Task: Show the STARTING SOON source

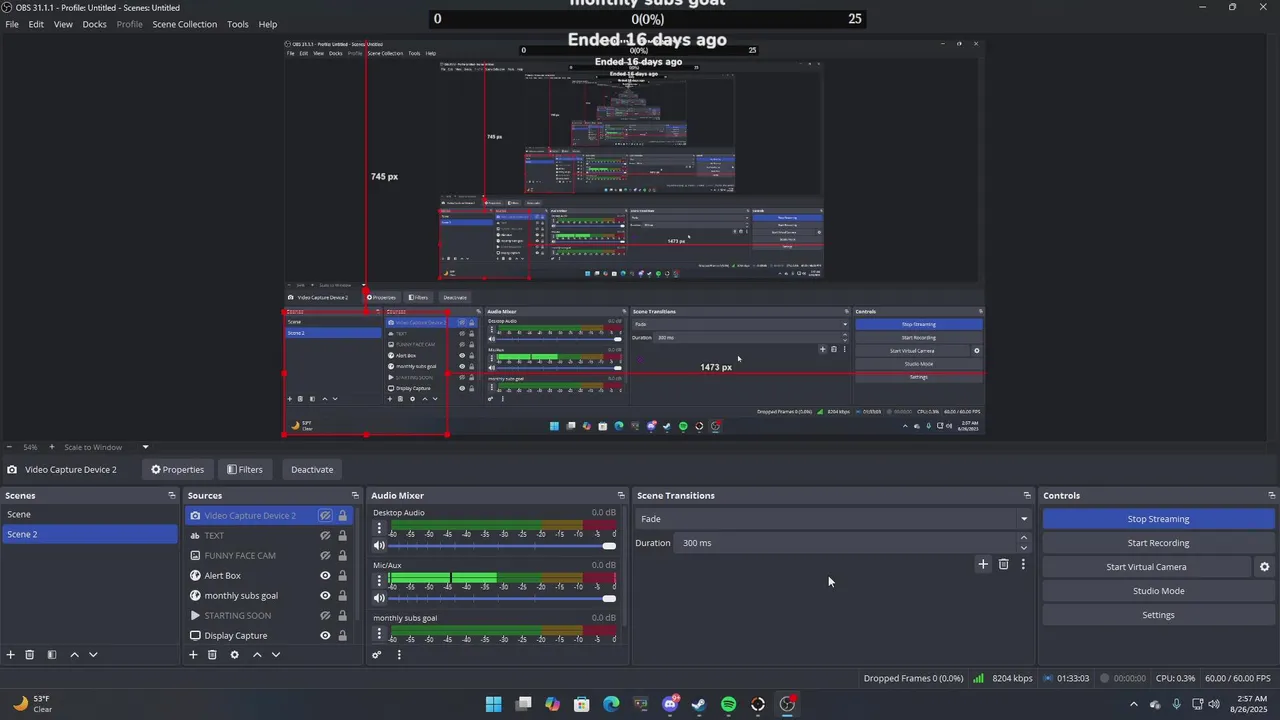Action: (325, 616)
